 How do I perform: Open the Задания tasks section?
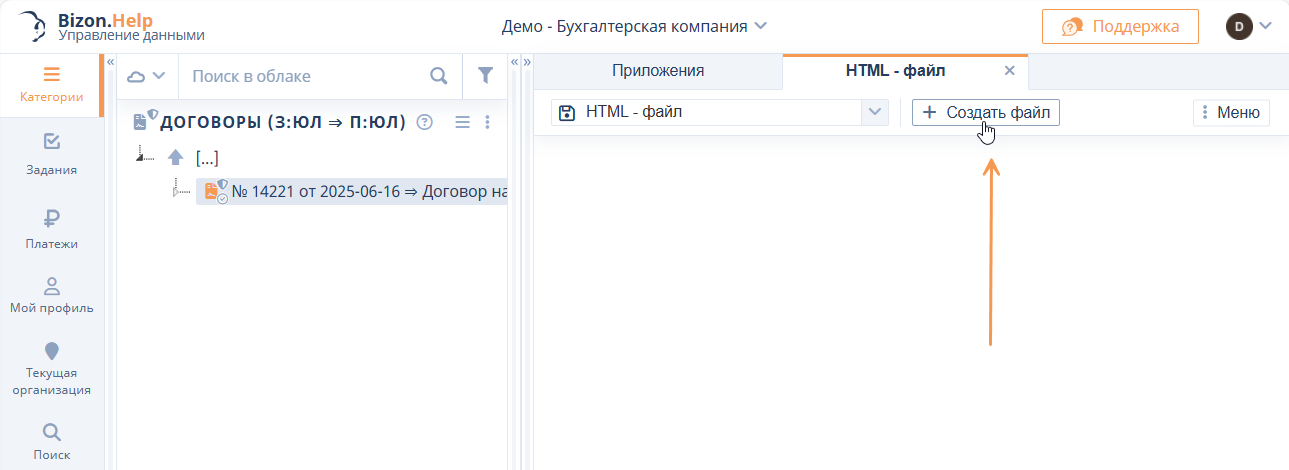[51, 154]
